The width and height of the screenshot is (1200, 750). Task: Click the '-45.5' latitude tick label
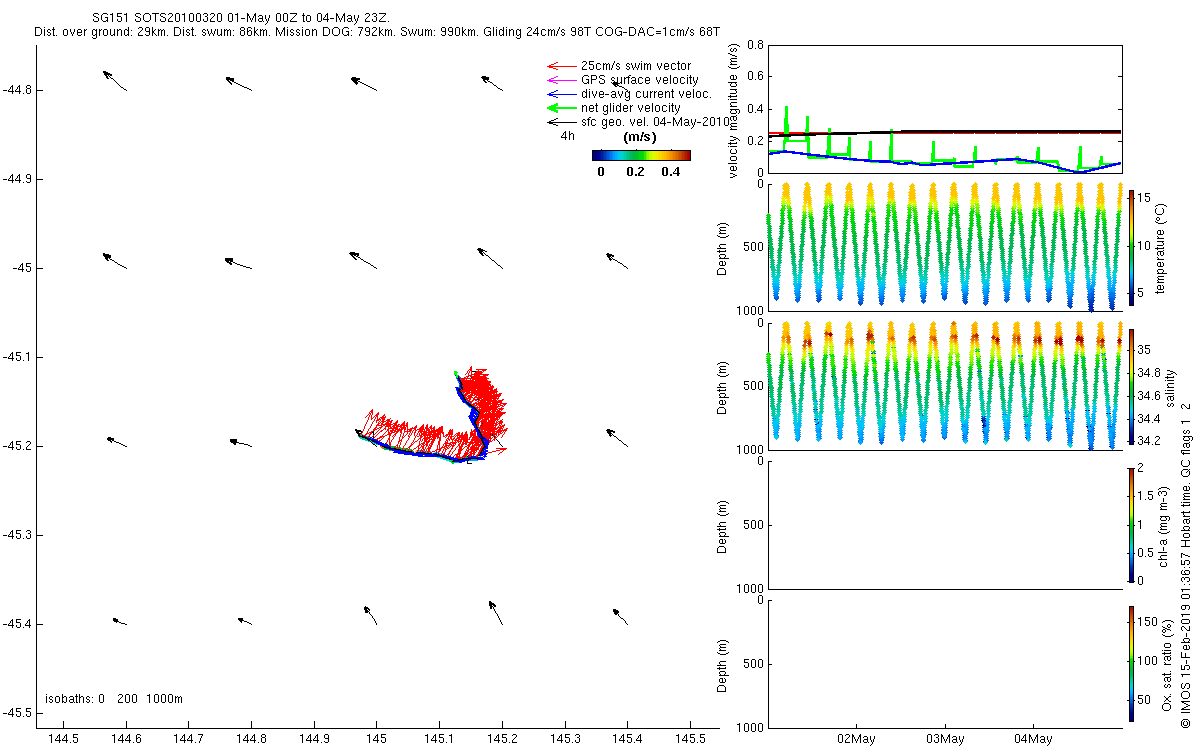pos(18,713)
